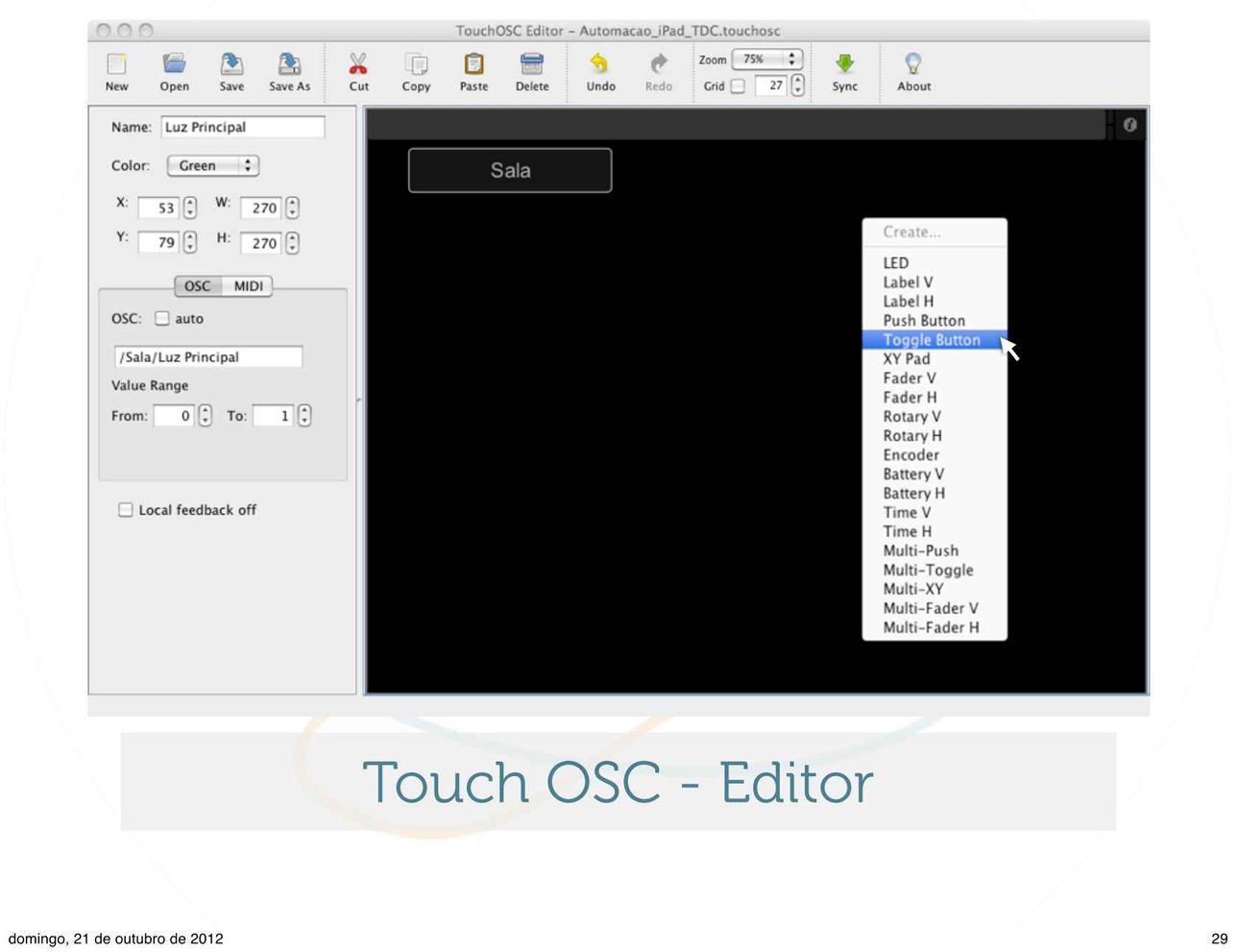
Task: Tick the OSC auto checkbox
Action: [162, 318]
